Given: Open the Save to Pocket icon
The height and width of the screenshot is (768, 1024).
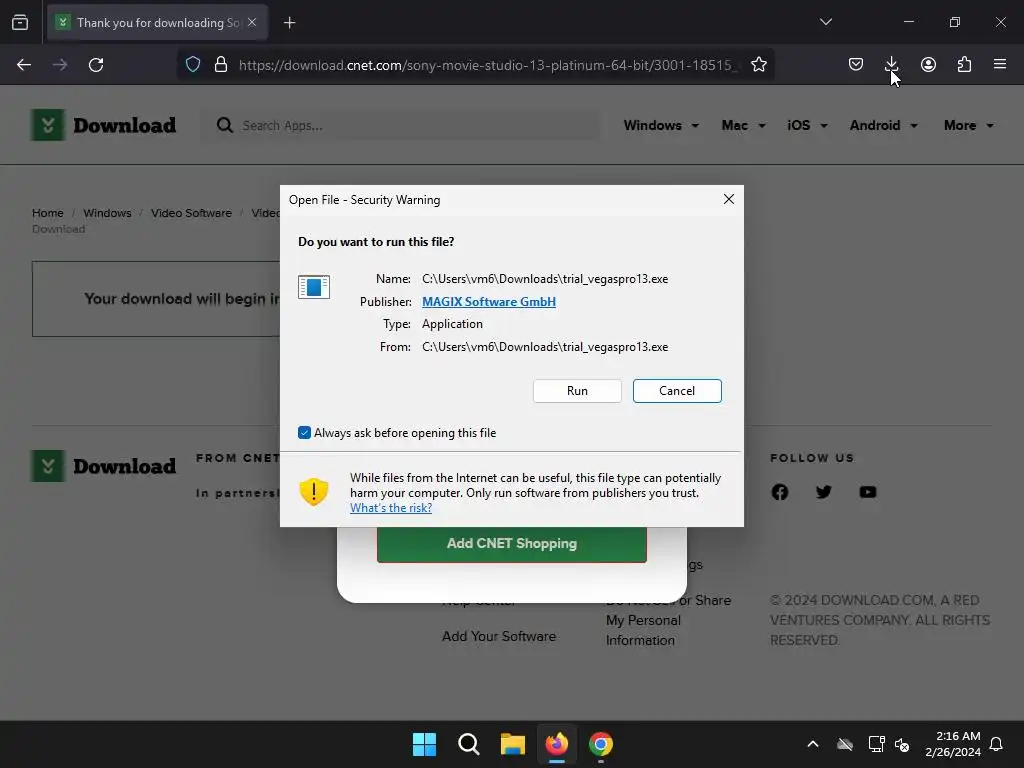Looking at the screenshot, I should (856, 64).
